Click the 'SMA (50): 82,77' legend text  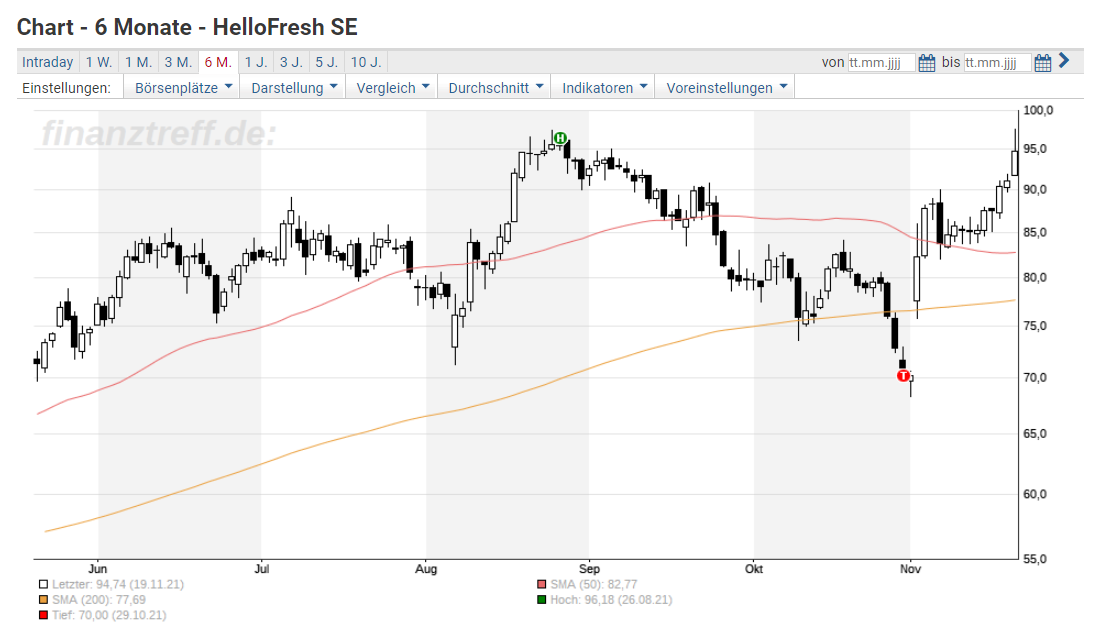(593, 584)
